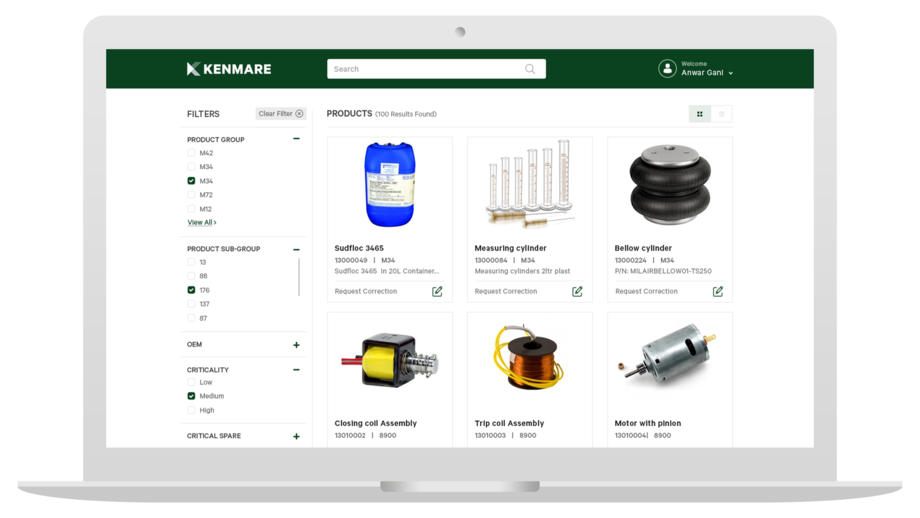Open the Motor with pinion image
This screenshot has height=518, width=920.
click(x=667, y=354)
